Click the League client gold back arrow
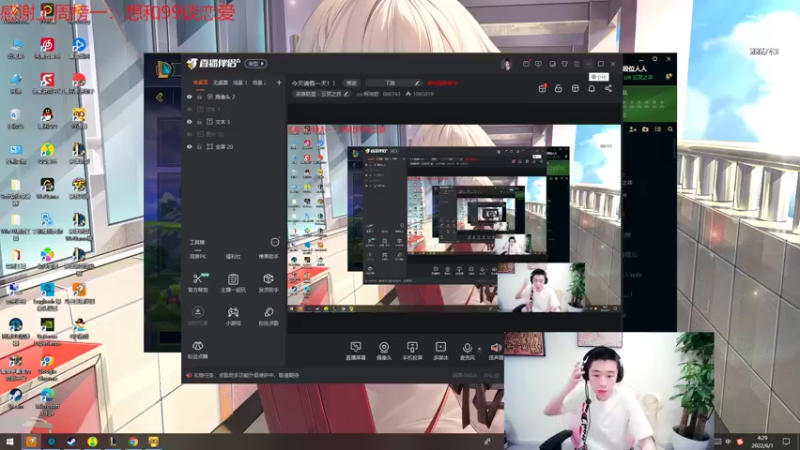This screenshot has height=450, width=800. click(x=160, y=97)
